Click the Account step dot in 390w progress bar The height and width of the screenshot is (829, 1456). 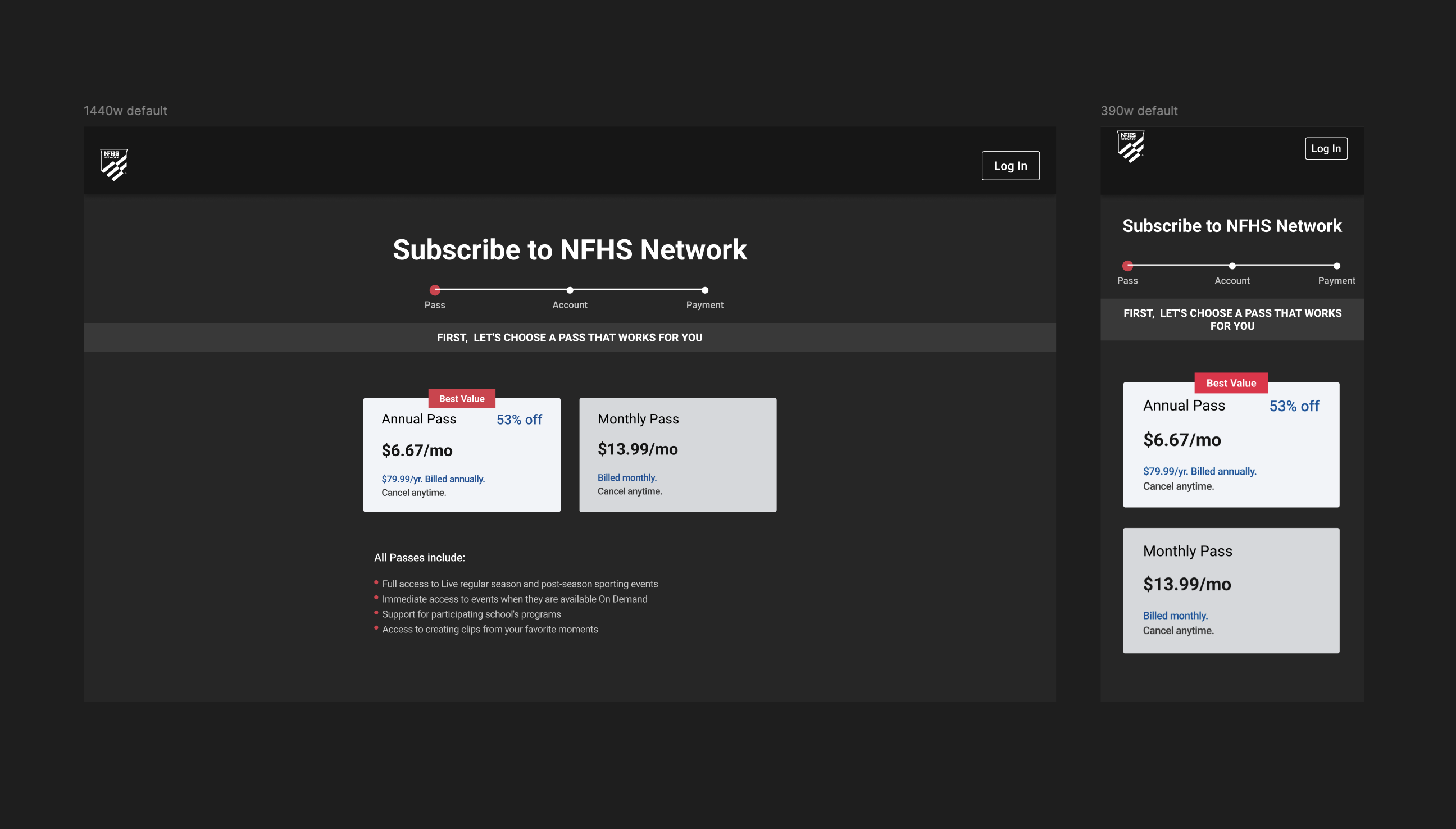[1232, 265]
